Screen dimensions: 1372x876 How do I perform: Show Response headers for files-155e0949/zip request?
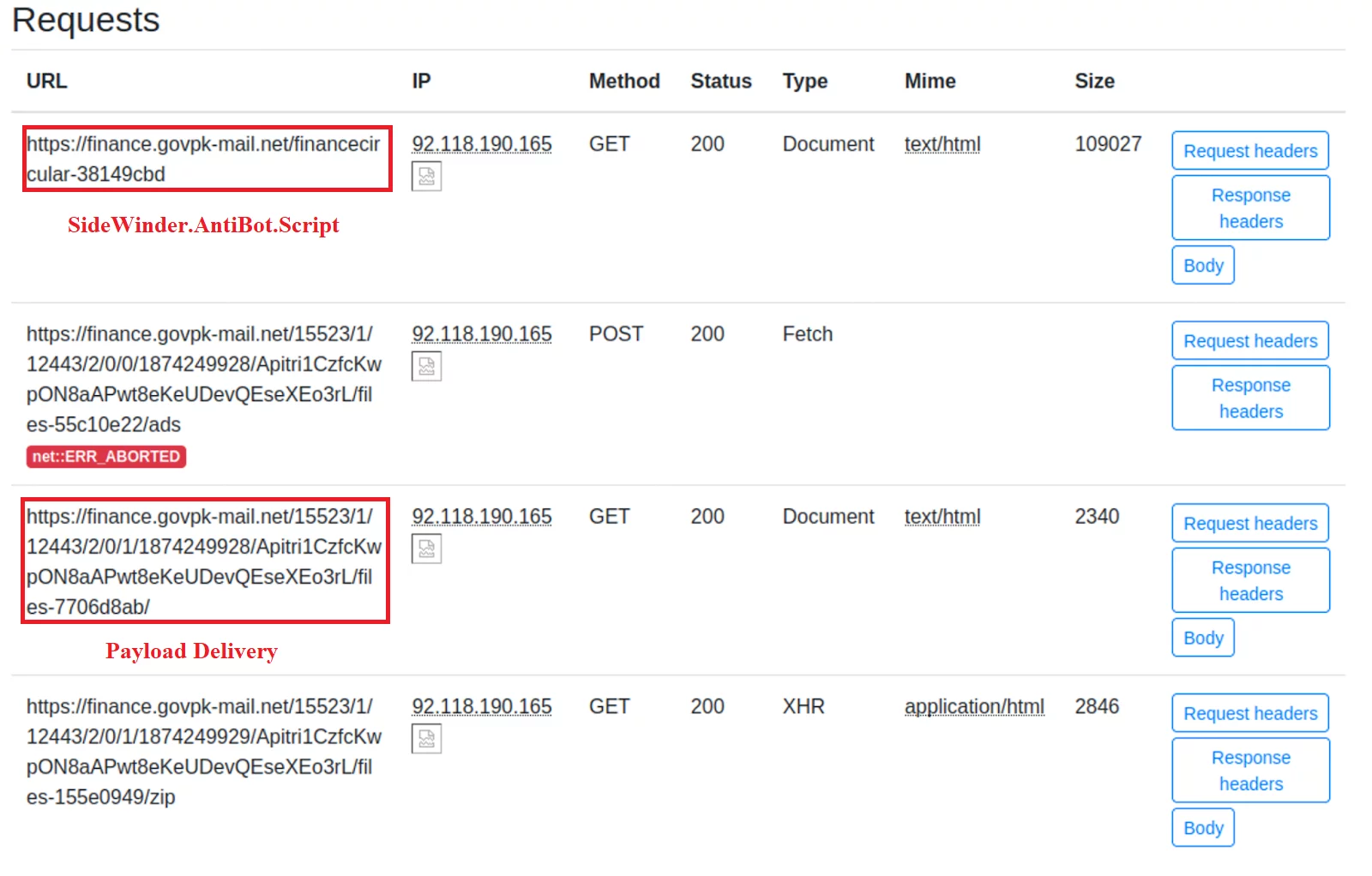coord(1250,771)
